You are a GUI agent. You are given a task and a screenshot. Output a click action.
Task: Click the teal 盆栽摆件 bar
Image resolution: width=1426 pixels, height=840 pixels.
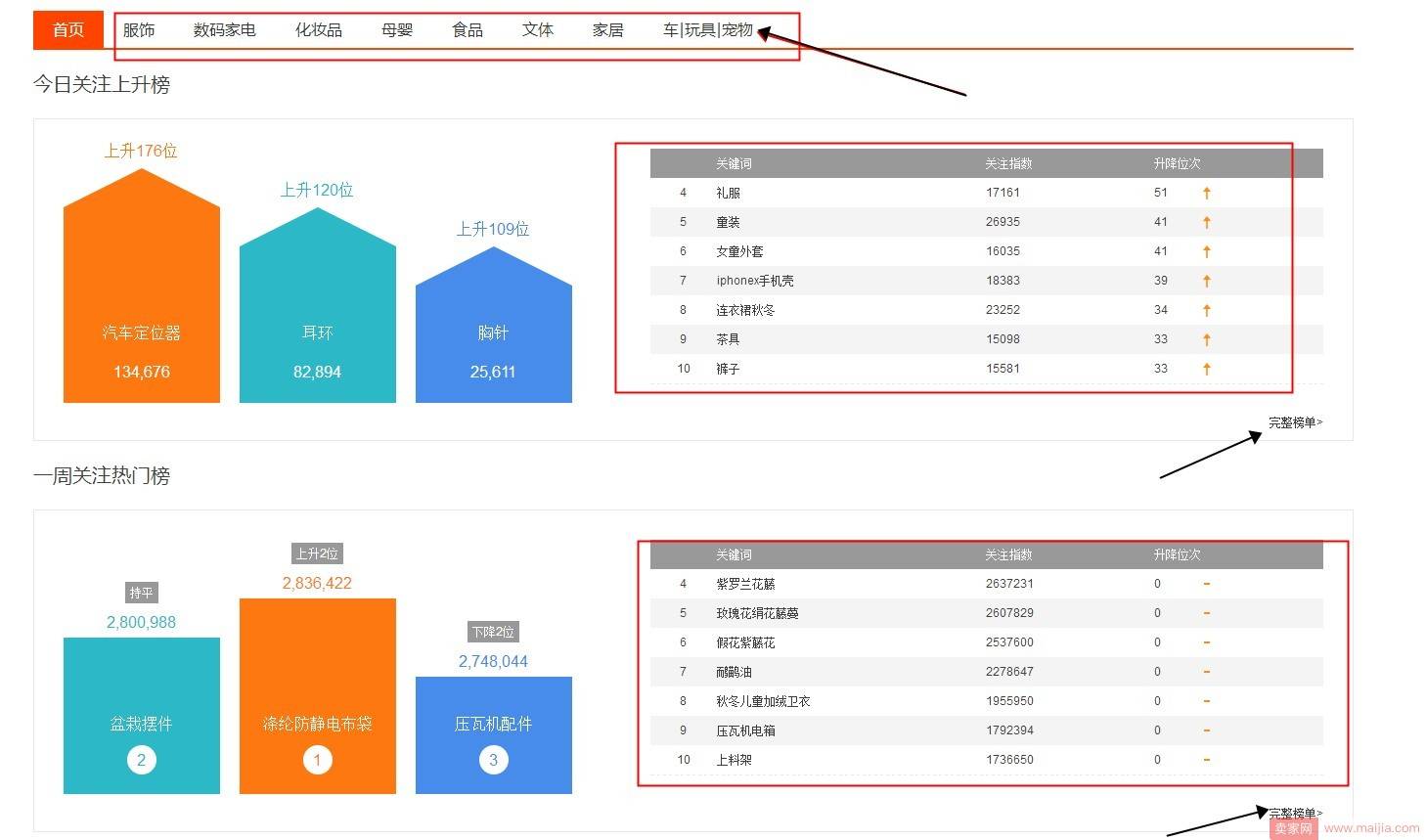point(142,716)
